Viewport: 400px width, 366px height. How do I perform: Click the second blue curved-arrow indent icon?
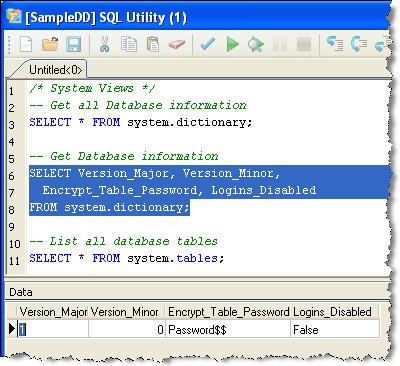(x=359, y=44)
